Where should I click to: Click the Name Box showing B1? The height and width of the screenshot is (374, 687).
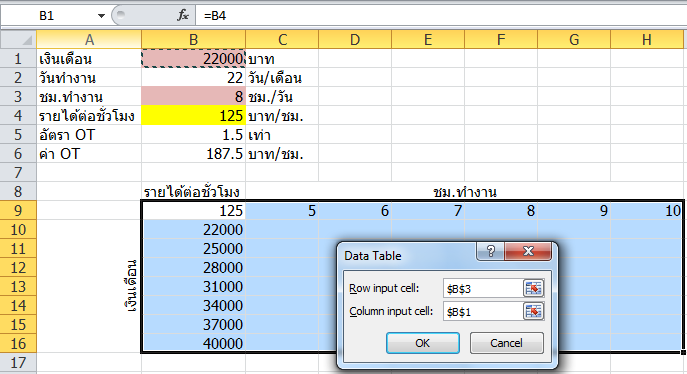pyautogui.click(x=48, y=16)
